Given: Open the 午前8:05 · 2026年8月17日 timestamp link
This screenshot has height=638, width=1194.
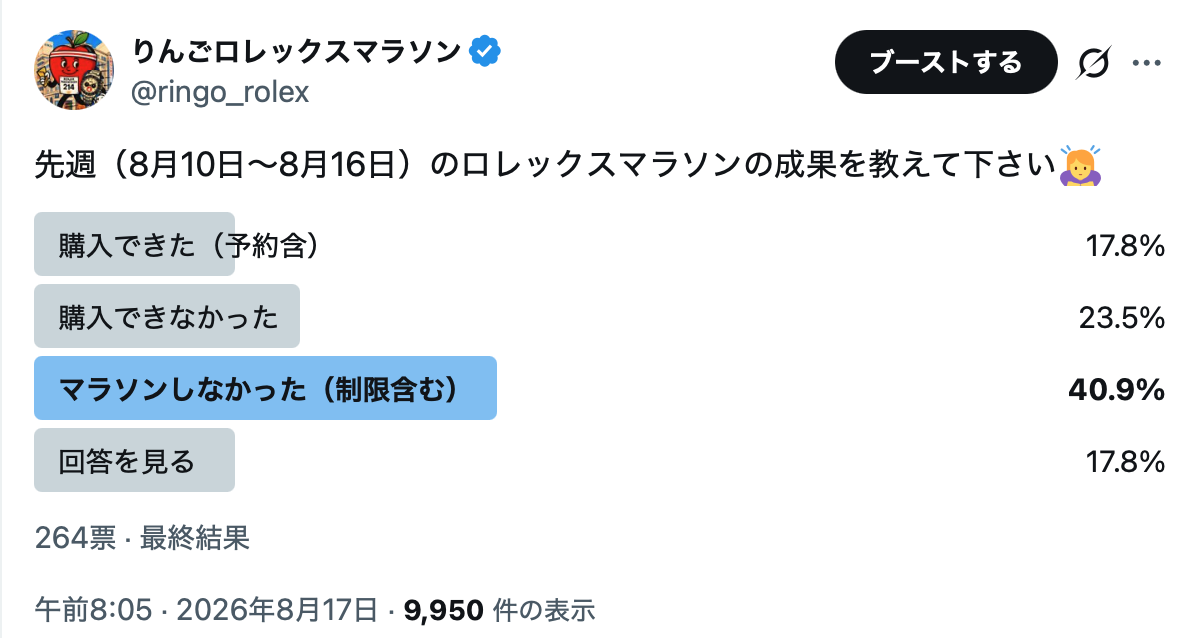Looking at the screenshot, I should click(x=206, y=610).
